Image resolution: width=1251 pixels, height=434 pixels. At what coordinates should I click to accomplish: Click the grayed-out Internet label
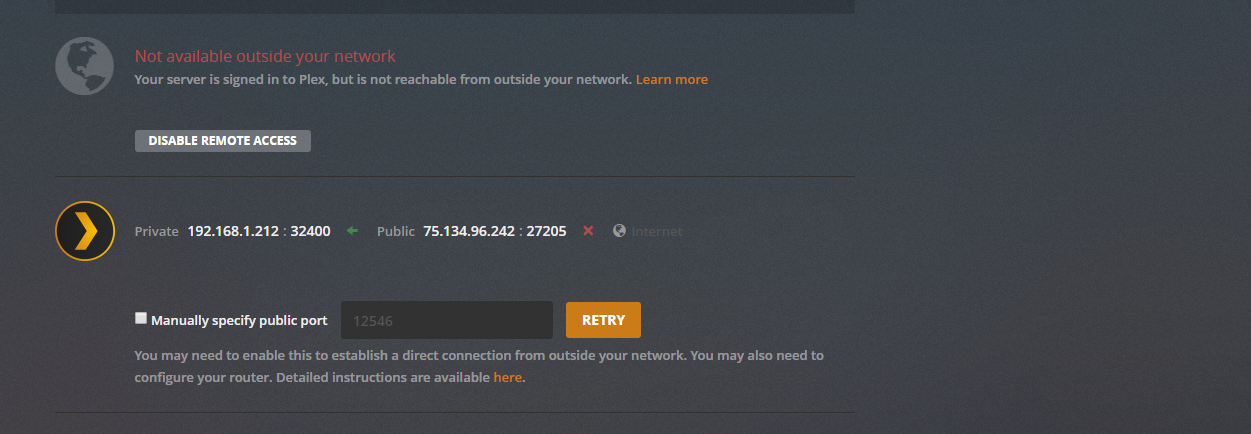pos(657,231)
